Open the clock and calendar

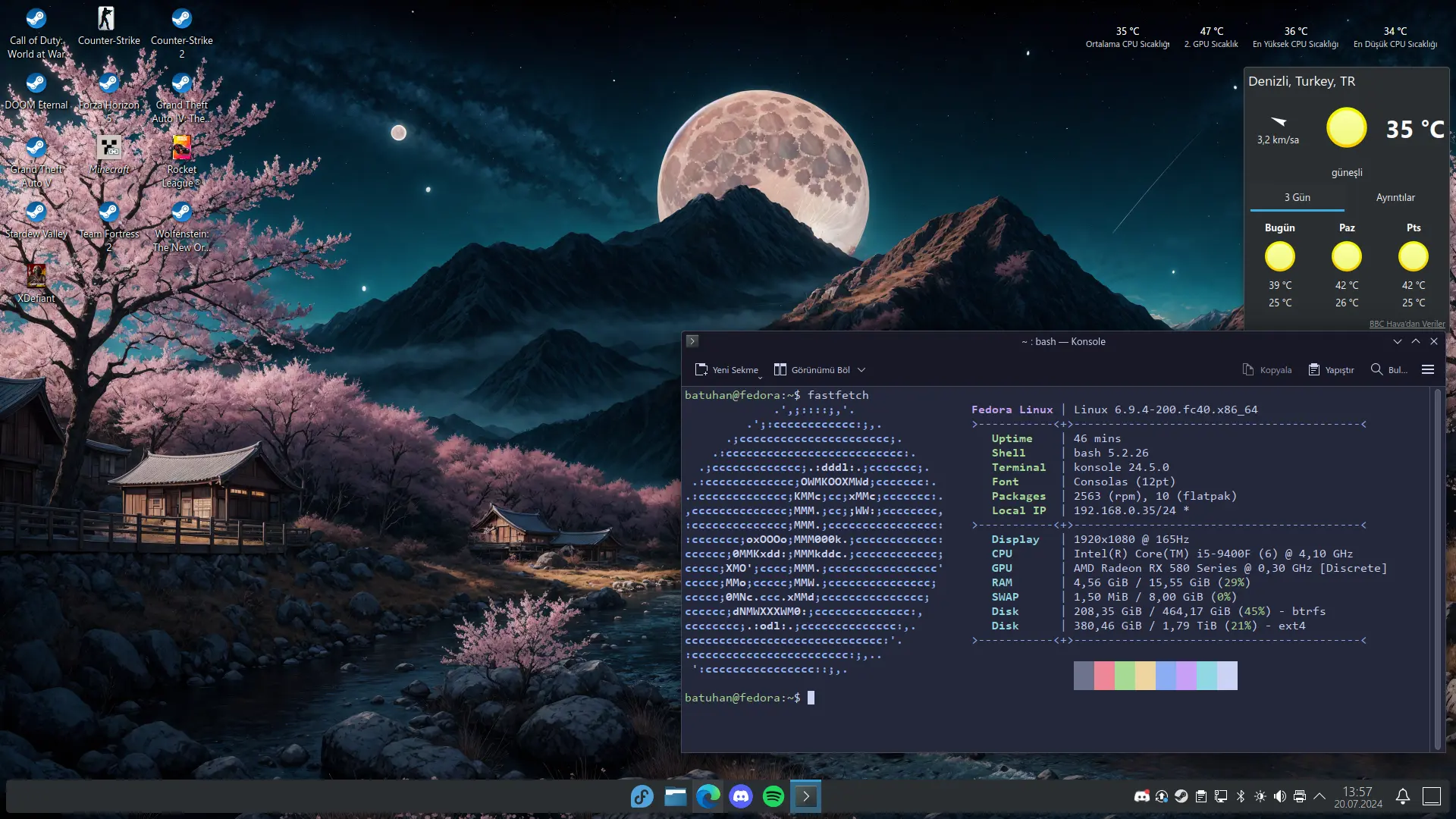(1358, 797)
